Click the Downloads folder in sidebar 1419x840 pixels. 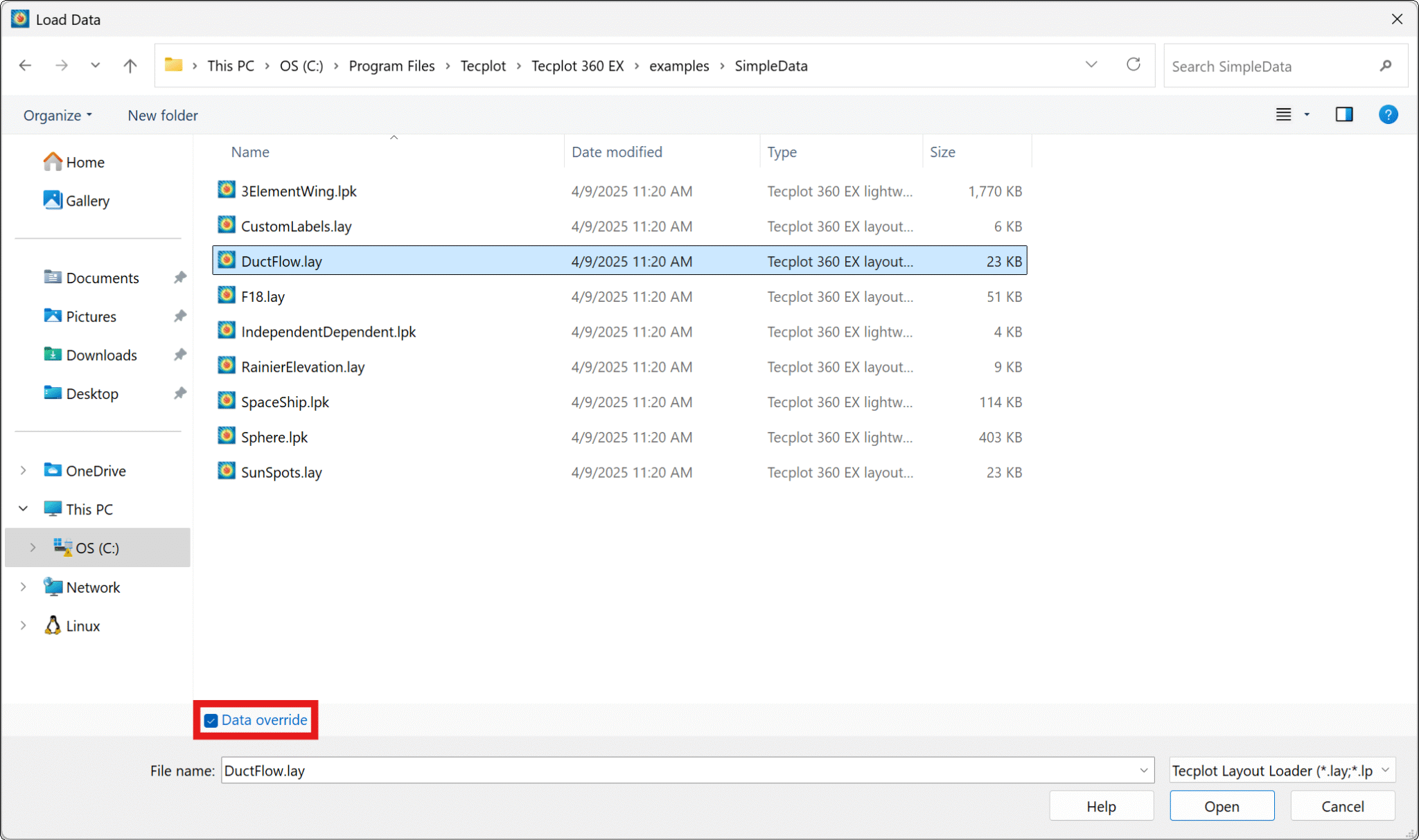pyautogui.click(x=101, y=355)
